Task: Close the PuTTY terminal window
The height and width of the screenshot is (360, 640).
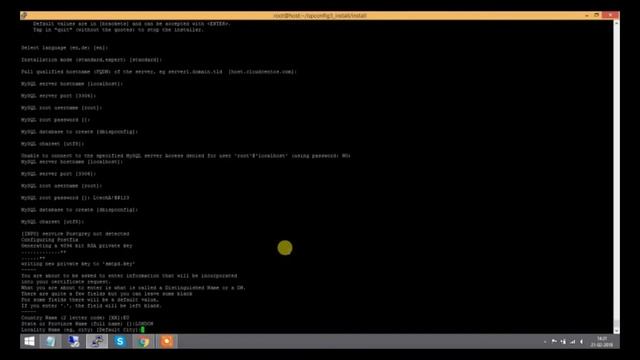Action: 610,16
